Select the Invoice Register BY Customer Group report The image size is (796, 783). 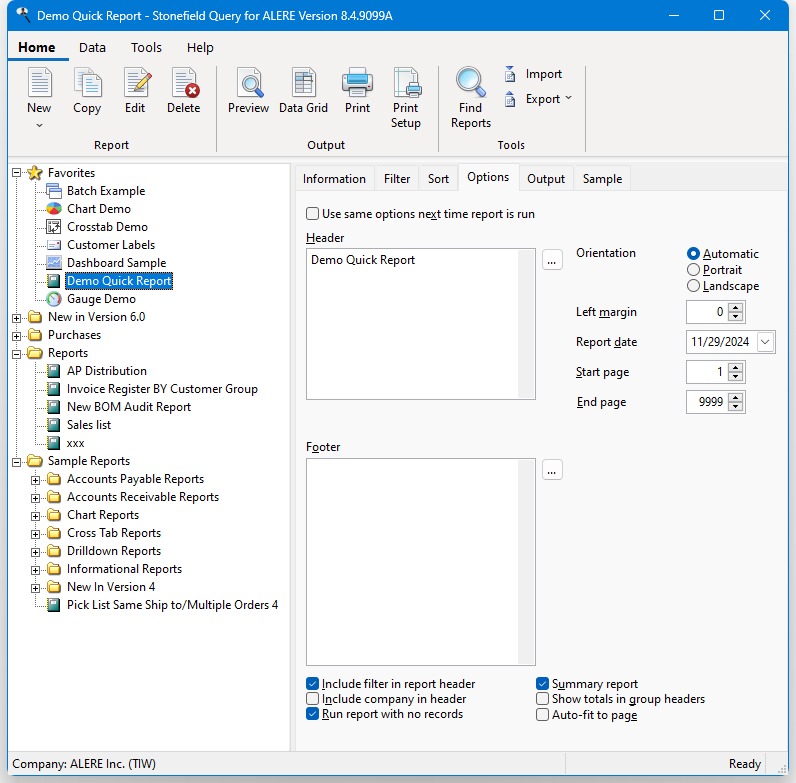coord(162,389)
